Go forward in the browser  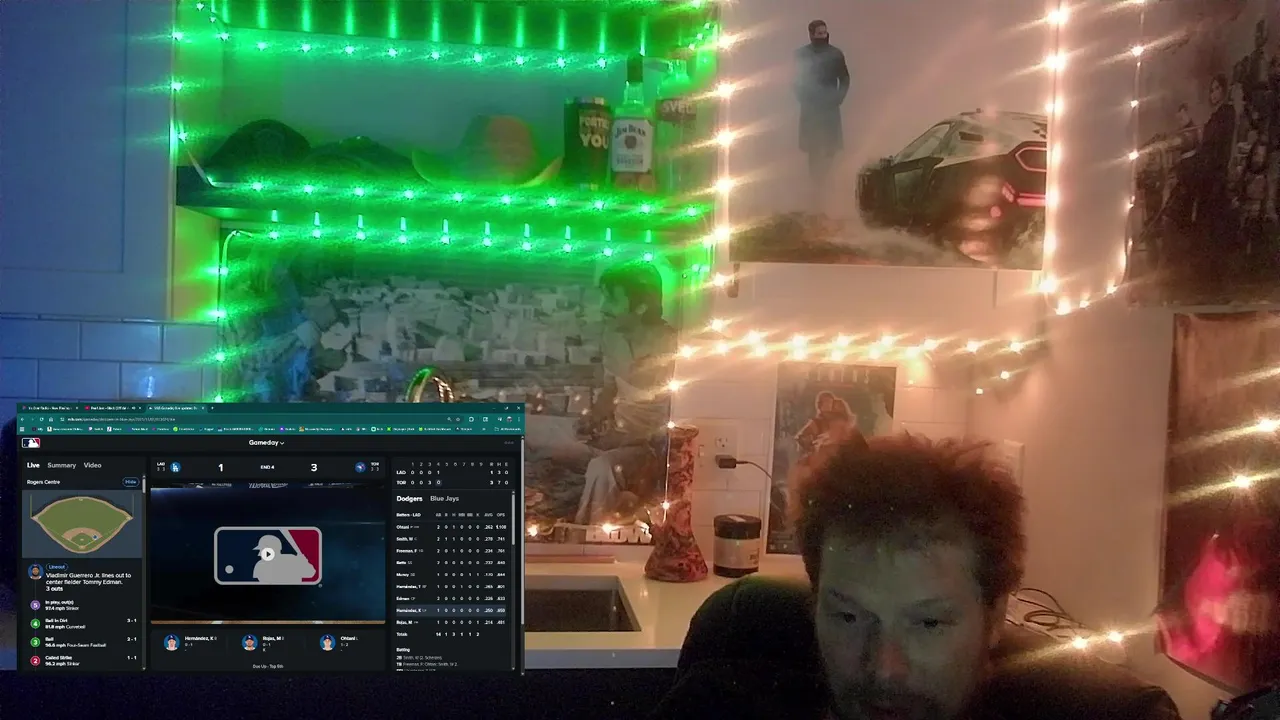coord(32,419)
